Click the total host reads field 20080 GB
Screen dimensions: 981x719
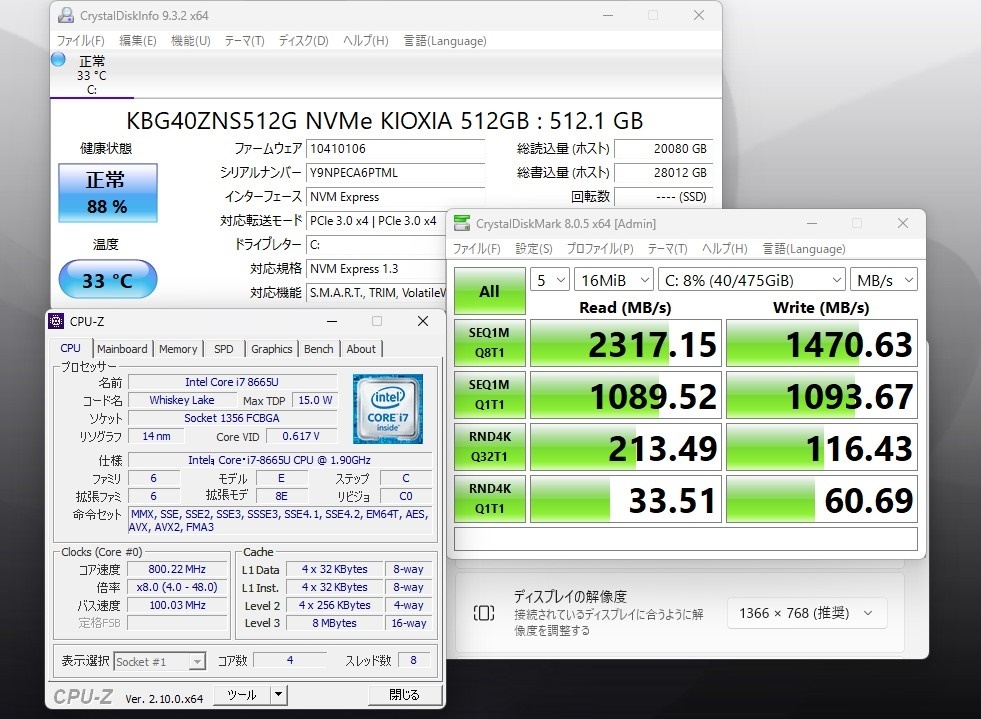tap(664, 149)
